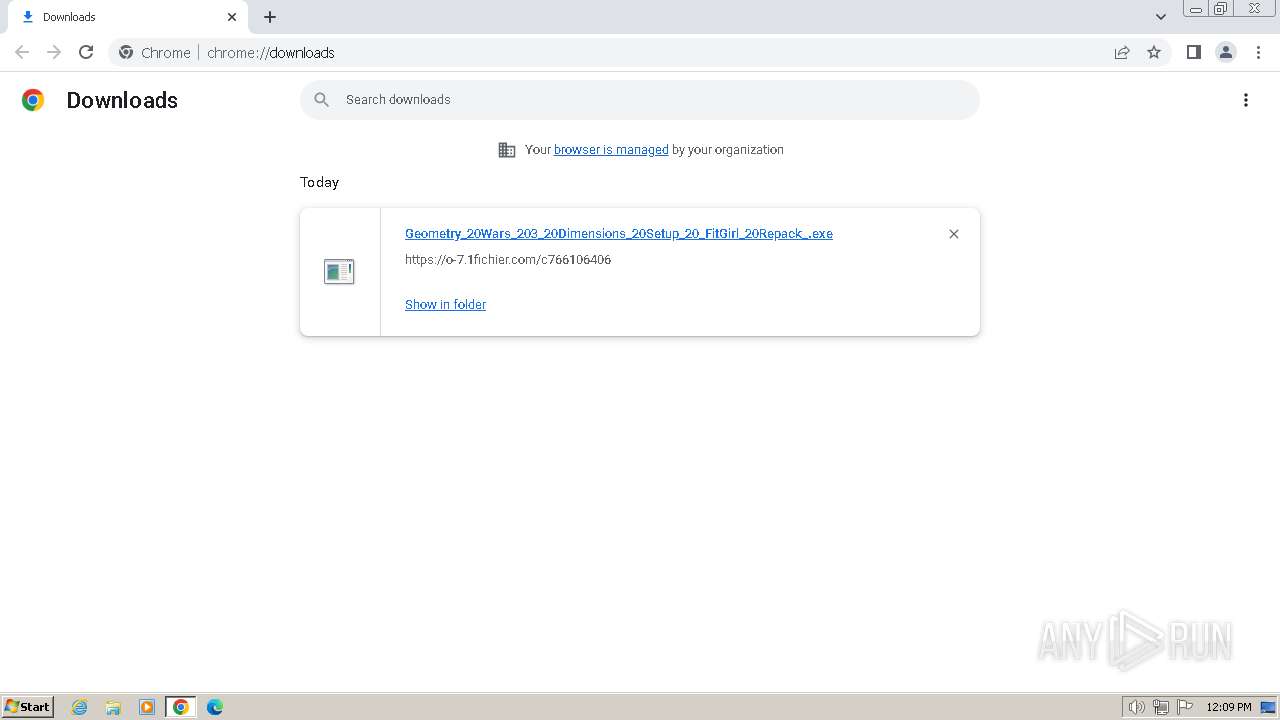Open Windows Media Player from the taskbar
Viewport: 1280px width, 720px height.
(x=147, y=707)
